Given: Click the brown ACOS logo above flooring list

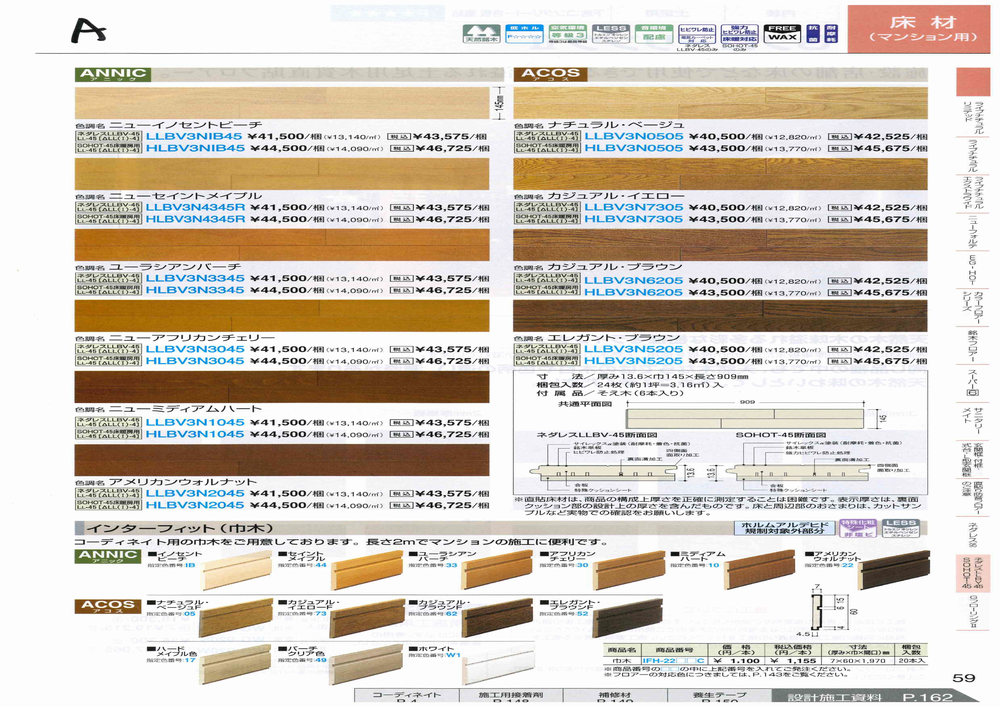Looking at the screenshot, I should click(550, 75).
